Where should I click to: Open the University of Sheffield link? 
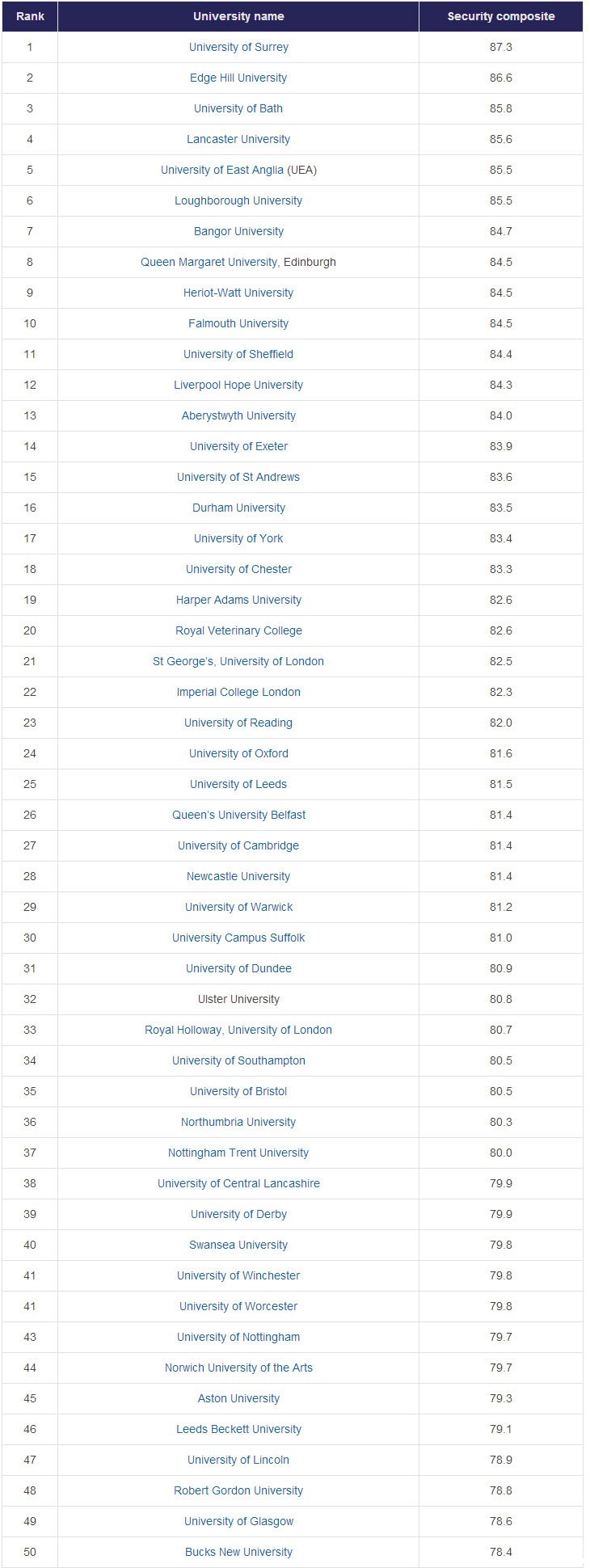tap(238, 354)
